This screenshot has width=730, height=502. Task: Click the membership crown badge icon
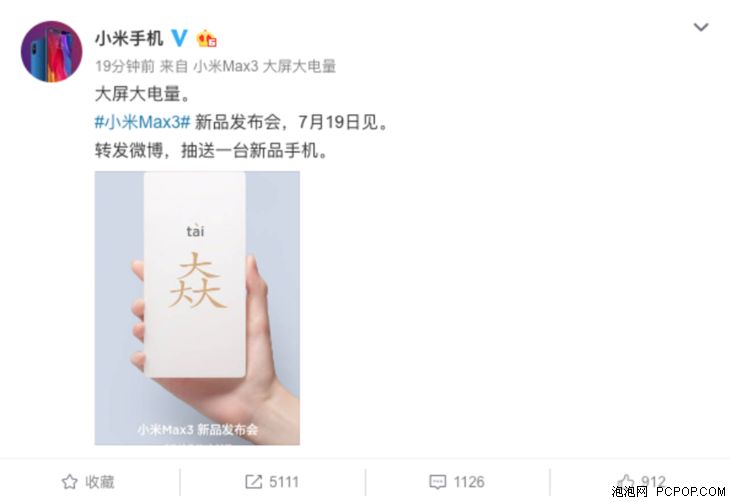point(206,38)
